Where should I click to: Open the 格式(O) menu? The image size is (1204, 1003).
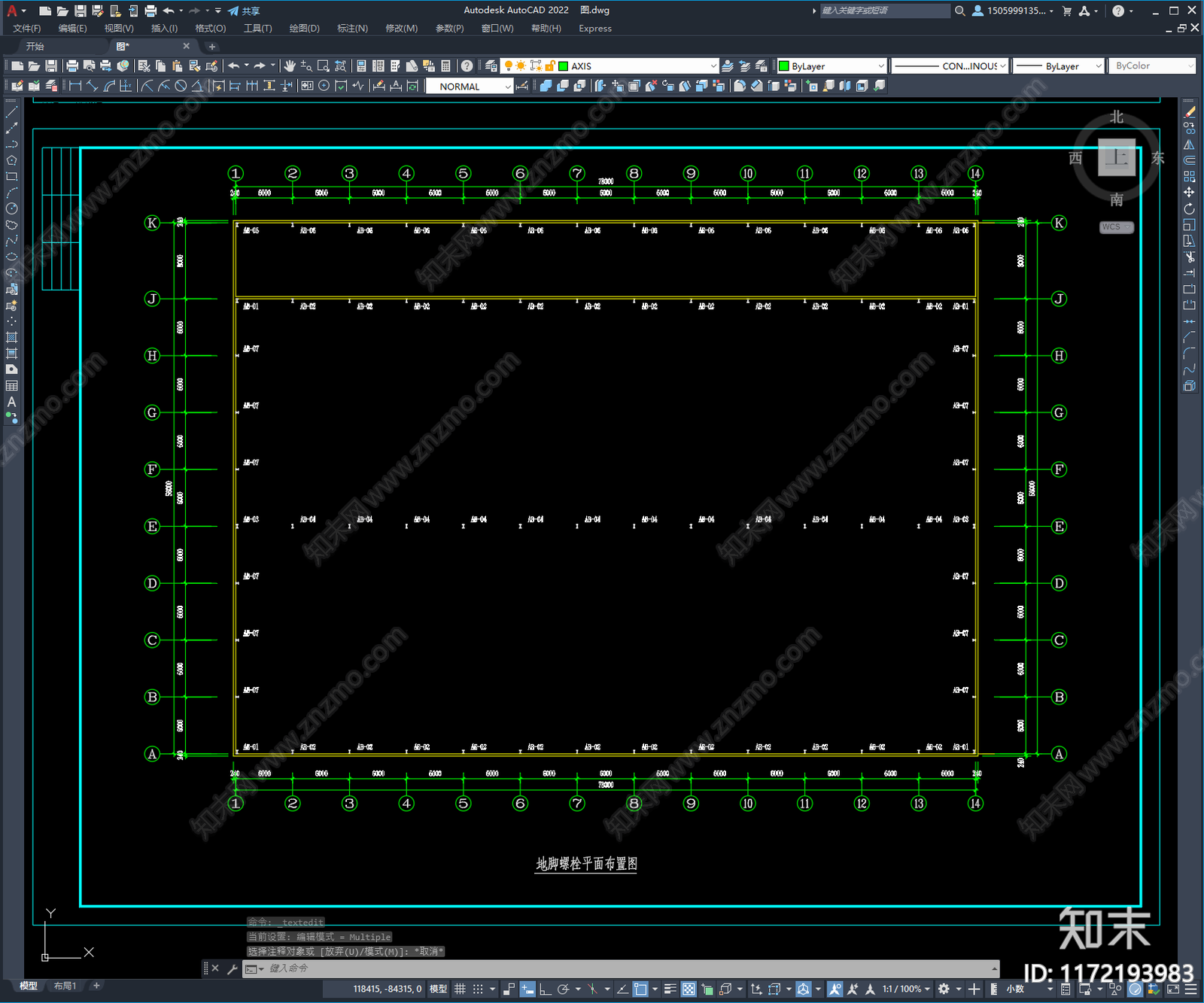pyautogui.click(x=211, y=29)
